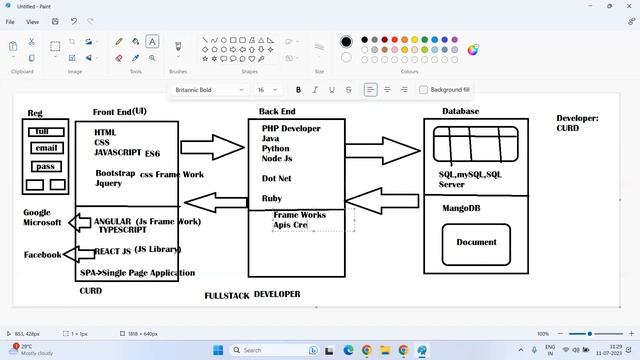Pick the Five-point star shape
This screenshot has width=640, height=360.
pos(205,59)
